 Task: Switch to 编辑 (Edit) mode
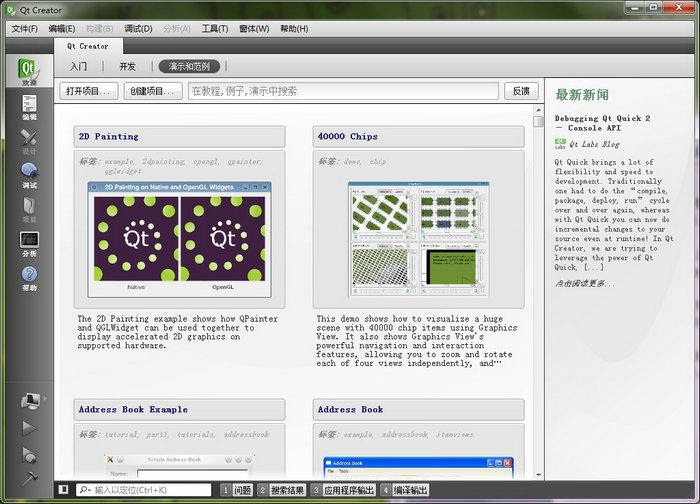[x=28, y=107]
